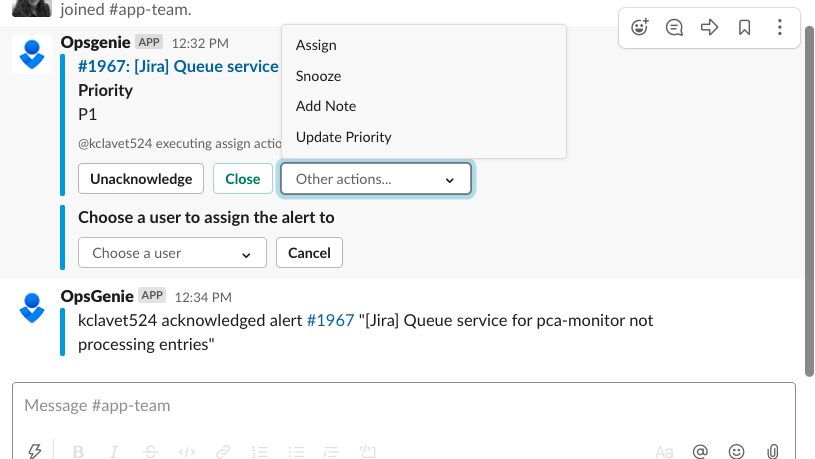Collapse the "Other actions..." dropdown
815x459 pixels.
376,180
